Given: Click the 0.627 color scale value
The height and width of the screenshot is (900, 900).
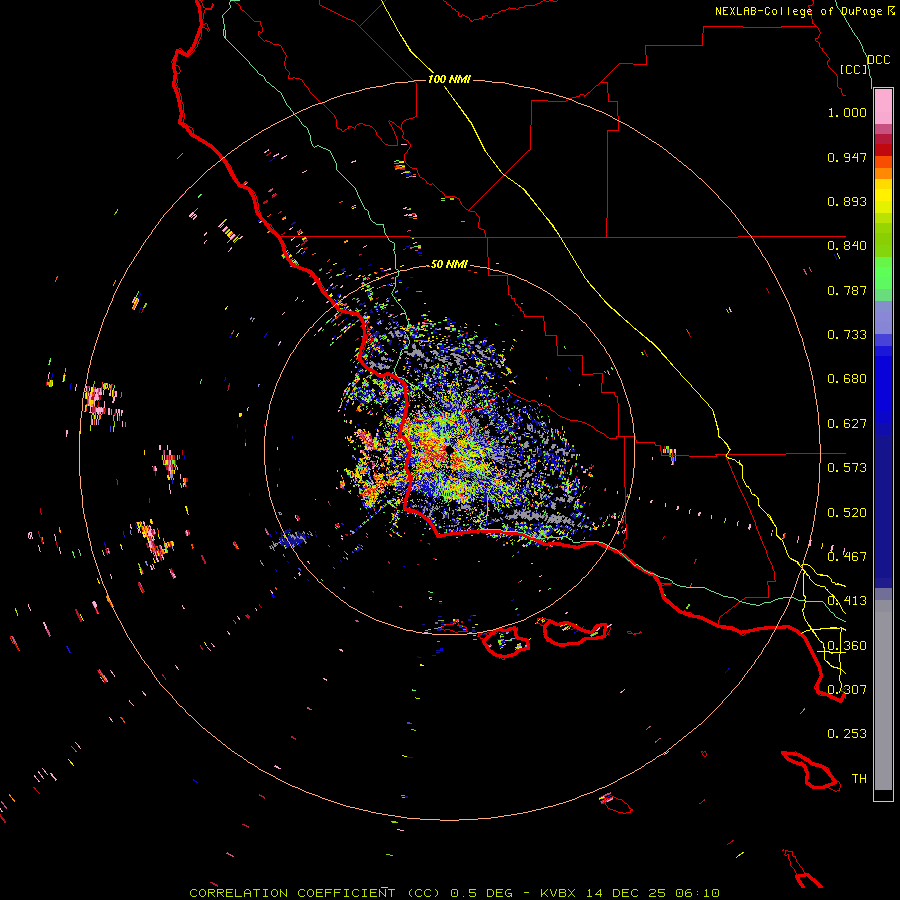Looking at the screenshot, I should click(x=847, y=424).
